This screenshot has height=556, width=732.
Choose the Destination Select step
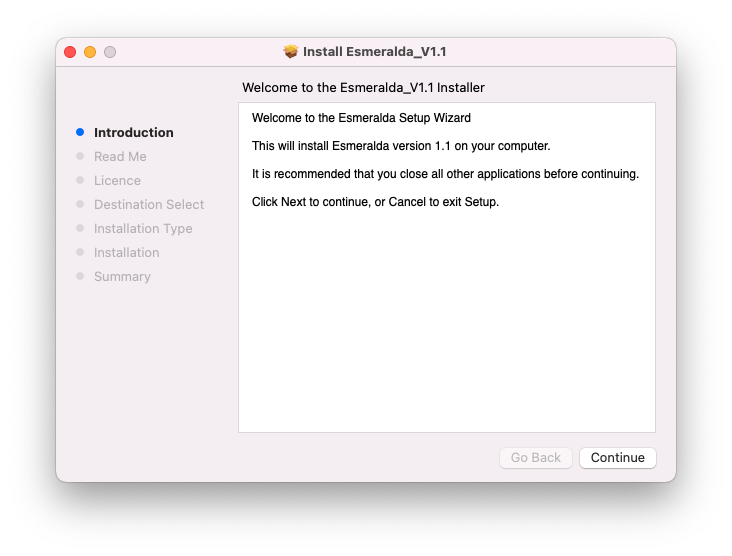pyautogui.click(x=149, y=204)
